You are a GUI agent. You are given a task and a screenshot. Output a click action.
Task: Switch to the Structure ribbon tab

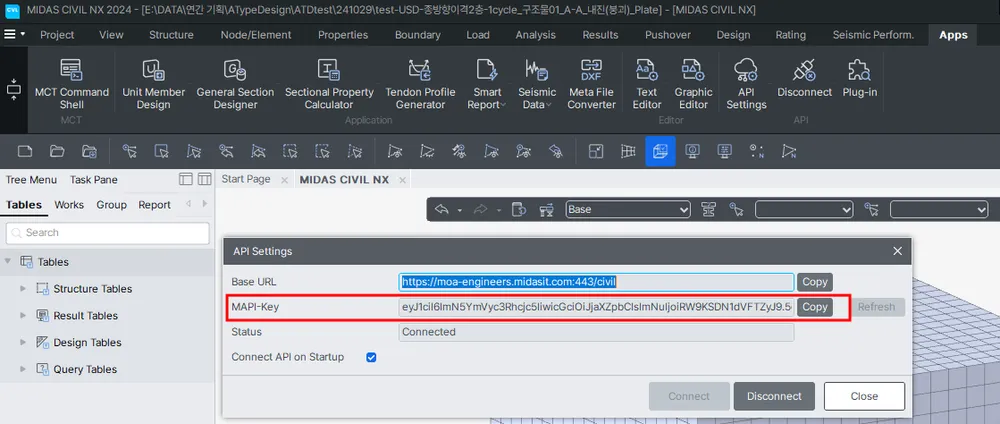point(171,35)
